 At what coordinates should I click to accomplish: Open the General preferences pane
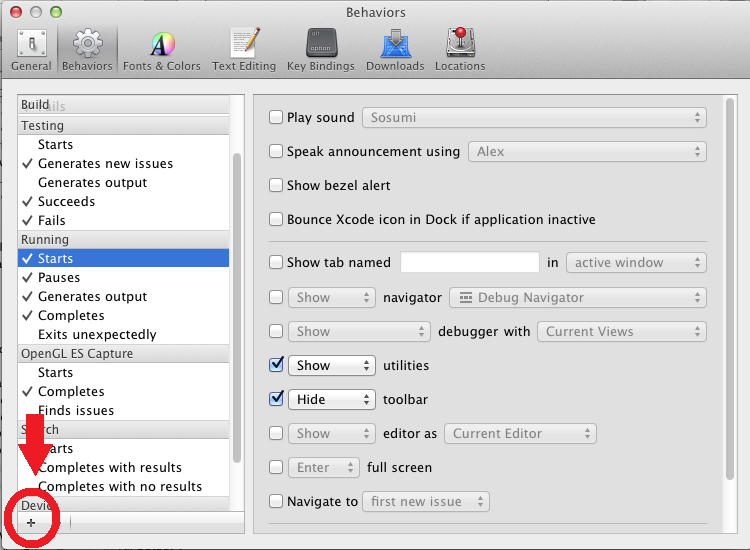[x=32, y=50]
